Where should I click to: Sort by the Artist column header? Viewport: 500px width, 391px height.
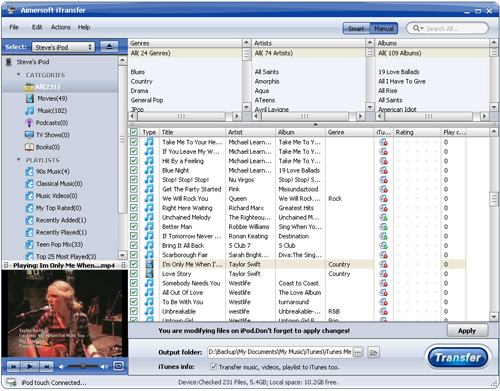tap(250, 132)
